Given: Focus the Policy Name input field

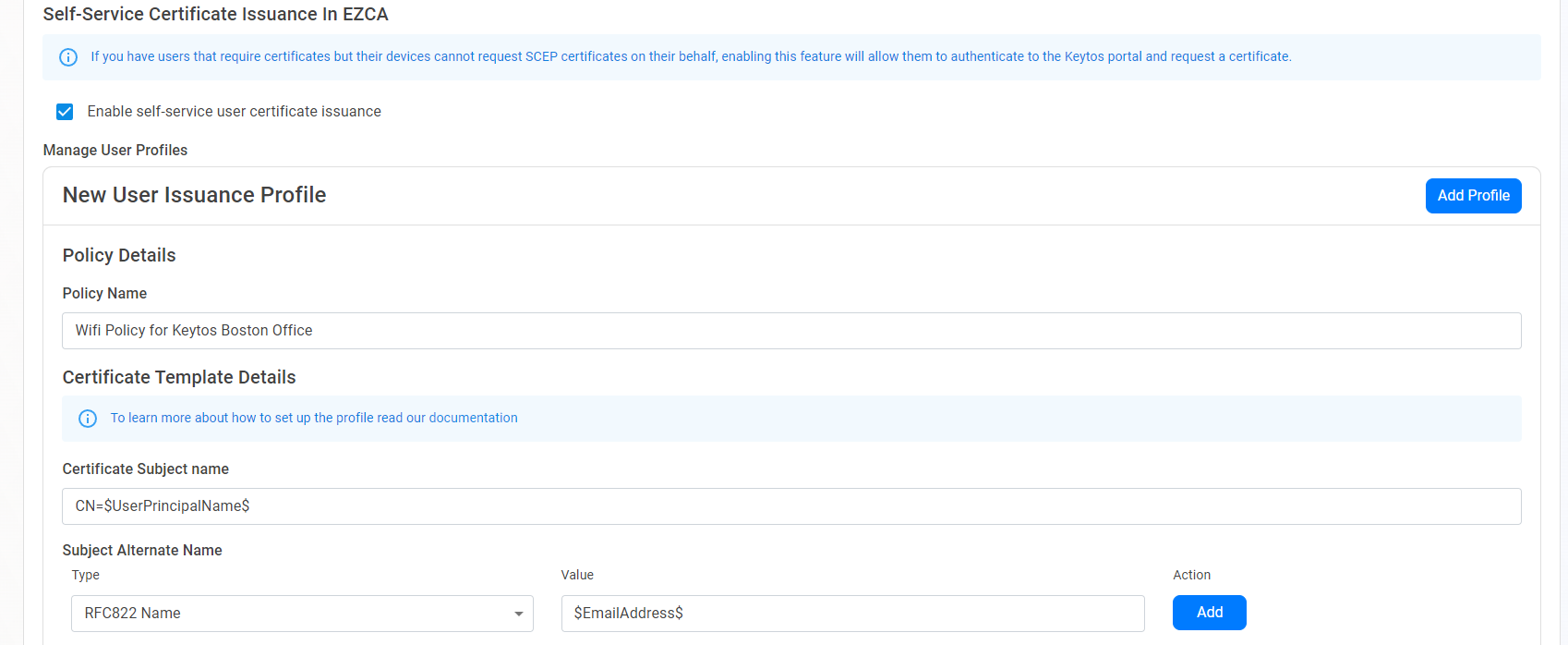Looking at the screenshot, I should (791, 331).
